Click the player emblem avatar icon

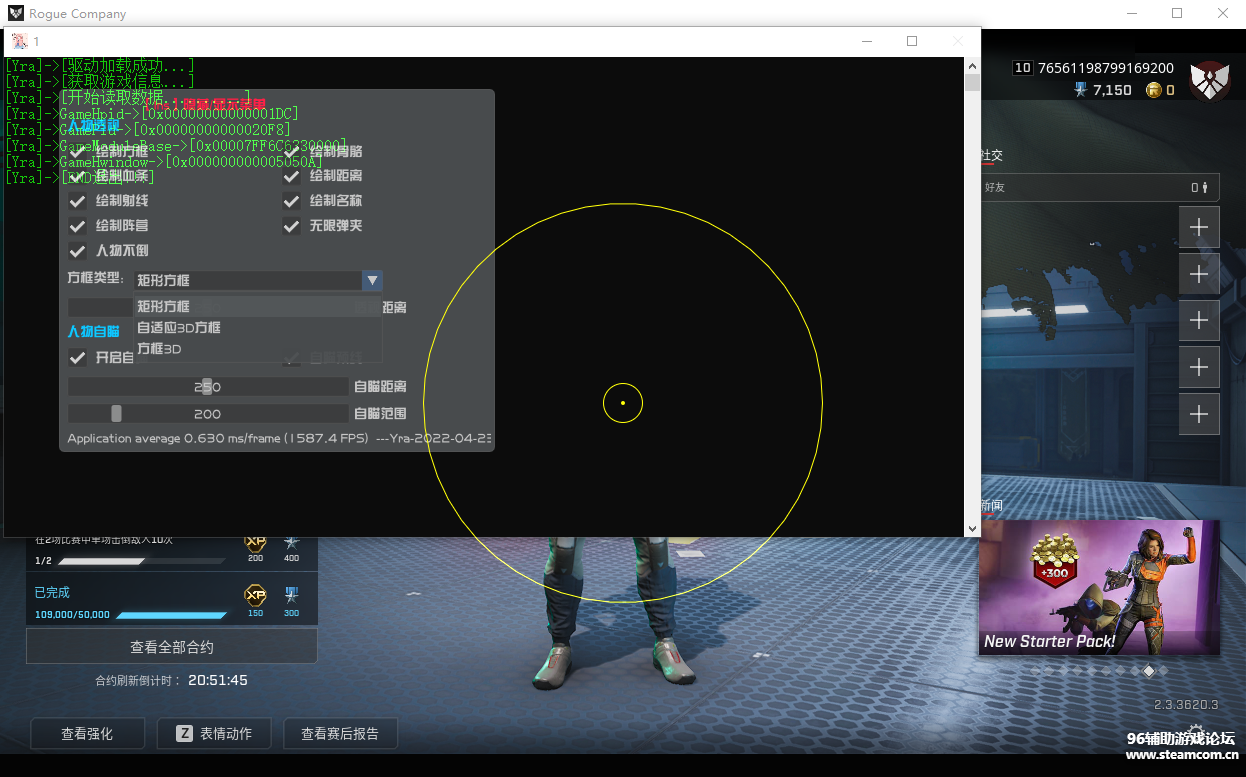coord(1209,79)
